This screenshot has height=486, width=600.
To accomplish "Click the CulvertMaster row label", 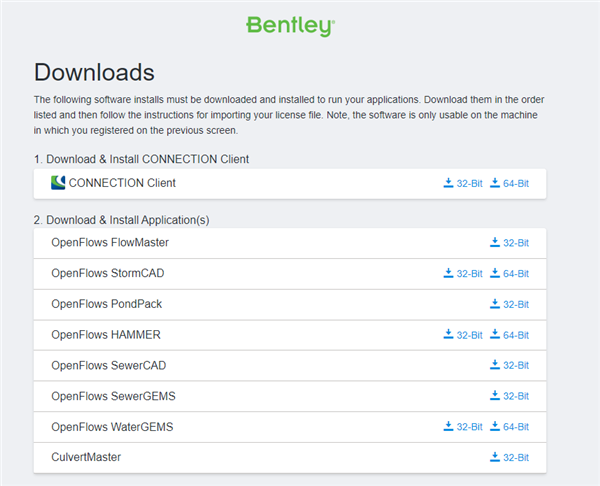I will 85,457.
